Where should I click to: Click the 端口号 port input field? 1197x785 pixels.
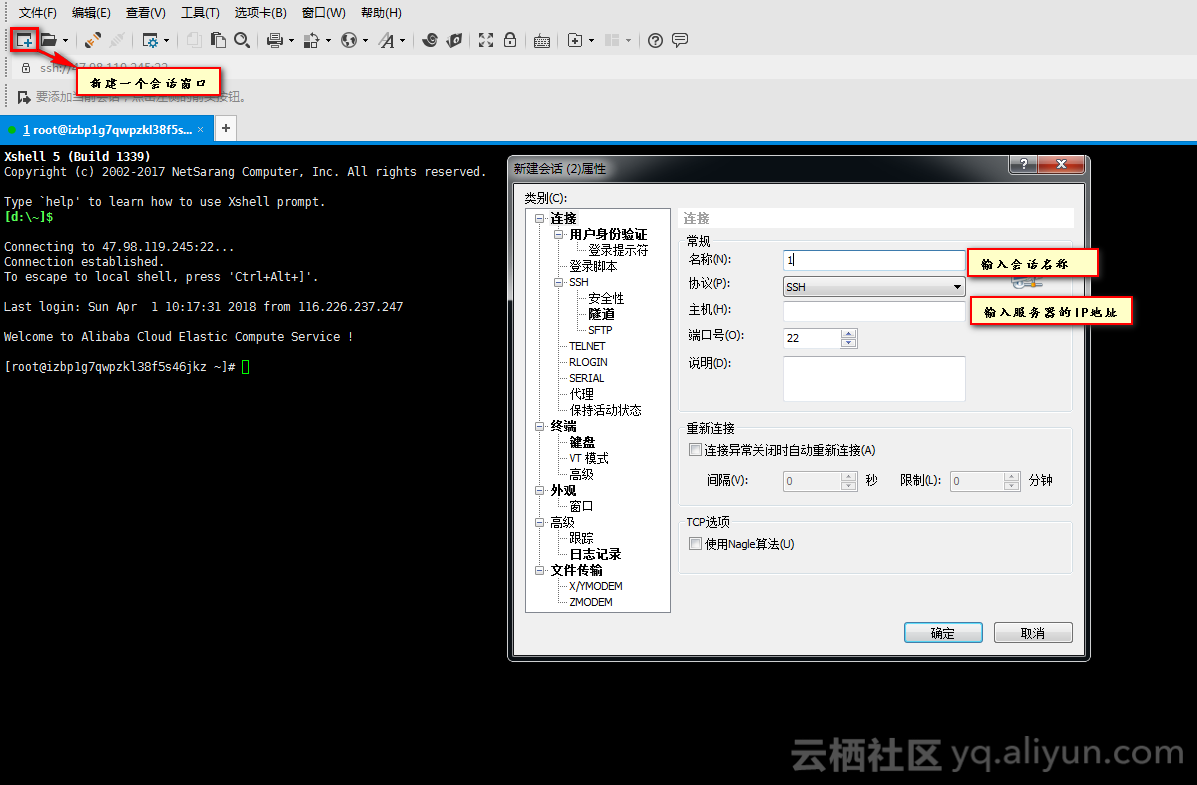(x=812, y=338)
